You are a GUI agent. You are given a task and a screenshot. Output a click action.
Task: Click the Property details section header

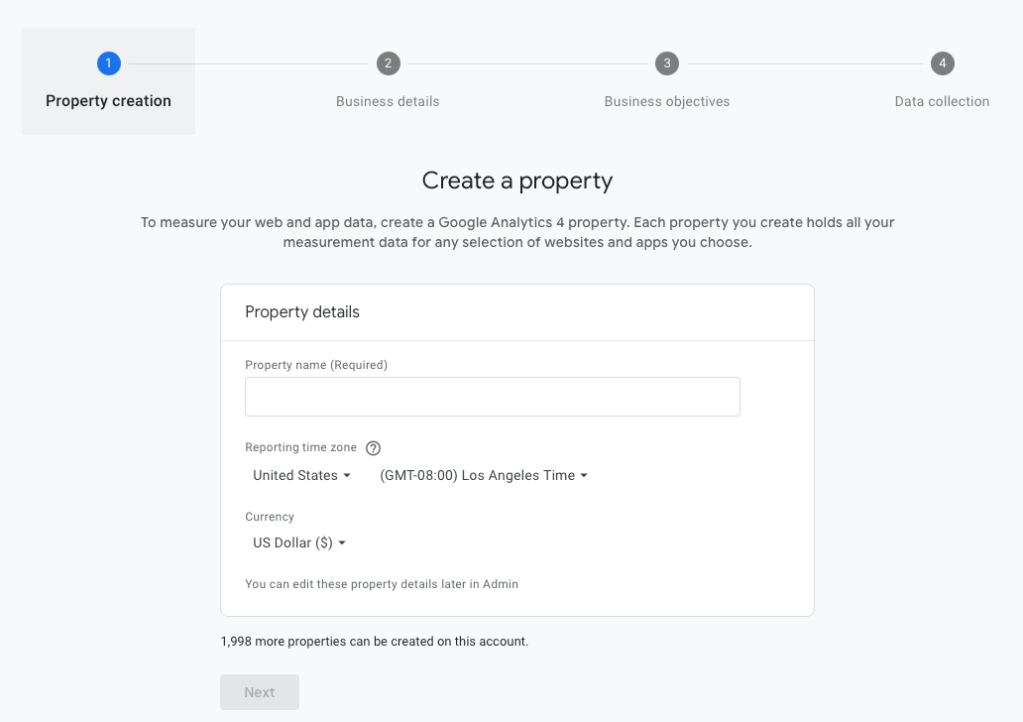(x=302, y=312)
